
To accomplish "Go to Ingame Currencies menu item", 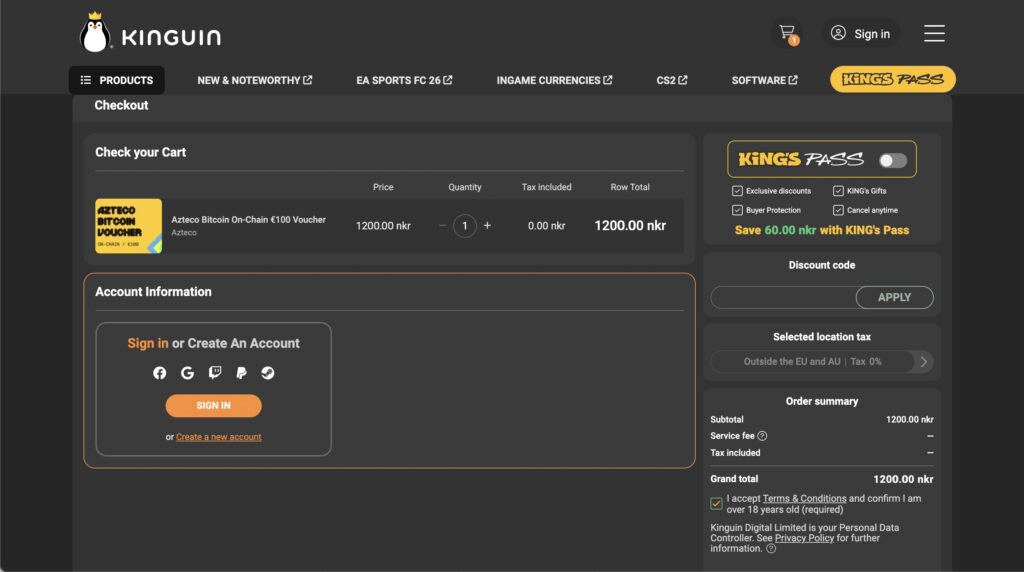I will pos(554,80).
